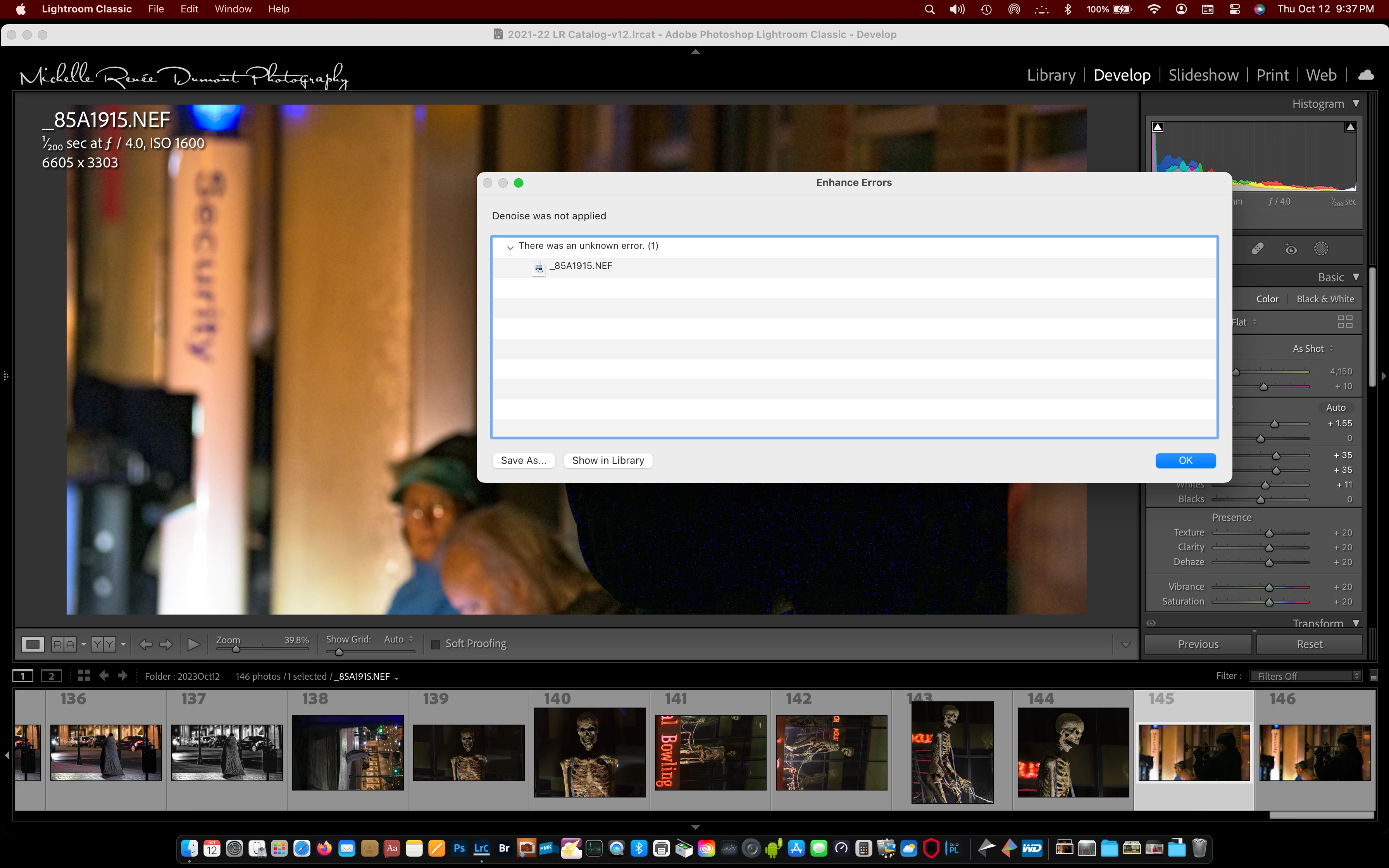The image size is (1389, 868).
Task: Switch to Loupe view icon in toolbar
Action: coord(33,644)
